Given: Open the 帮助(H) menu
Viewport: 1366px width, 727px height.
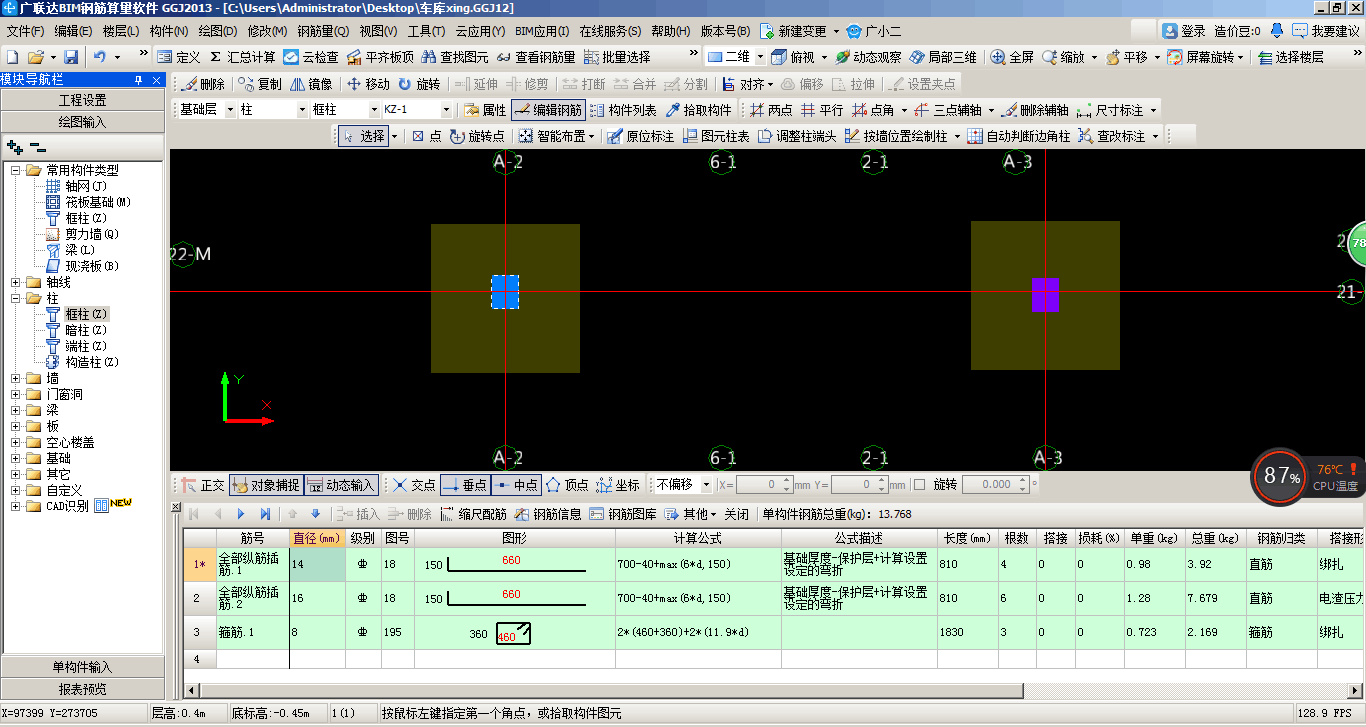Looking at the screenshot, I should [670, 31].
